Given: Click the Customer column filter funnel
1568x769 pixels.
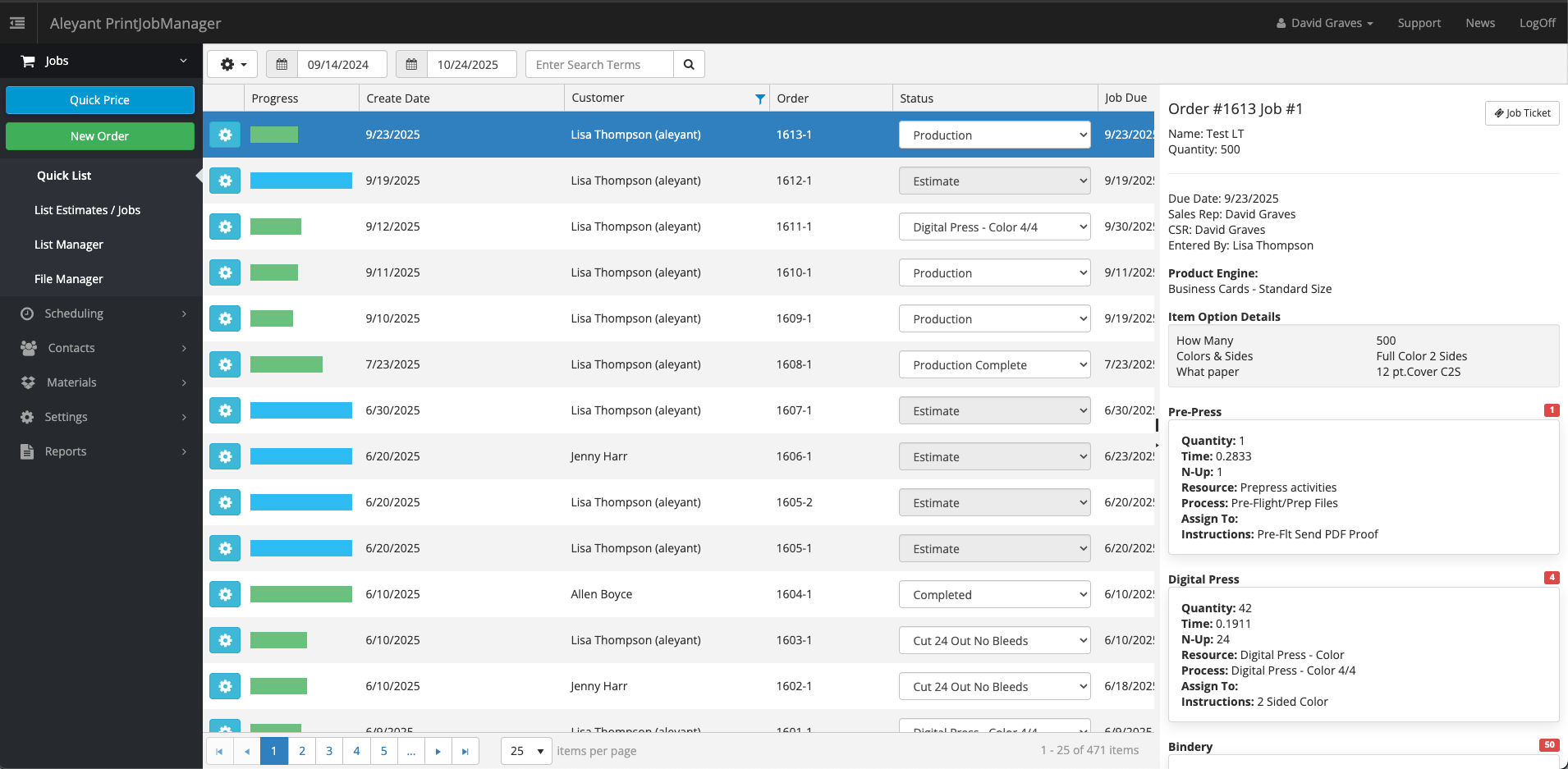Looking at the screenshot, I should click(760, 98).
